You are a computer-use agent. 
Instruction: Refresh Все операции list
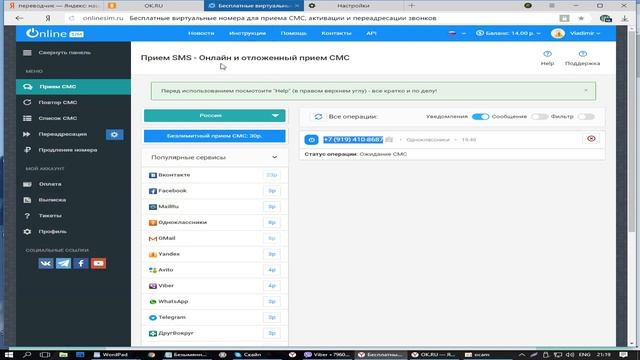tap(318, 117)
